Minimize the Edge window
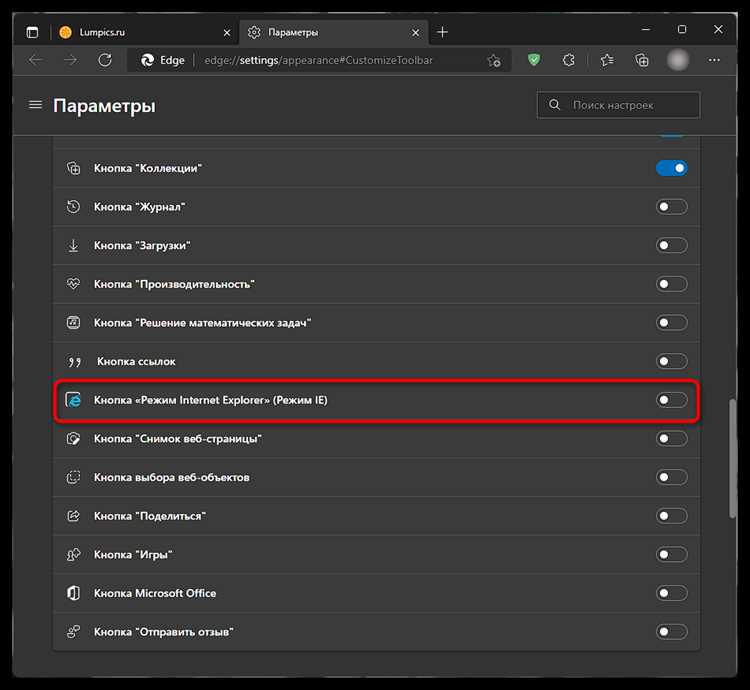 [x=646, y=30]
